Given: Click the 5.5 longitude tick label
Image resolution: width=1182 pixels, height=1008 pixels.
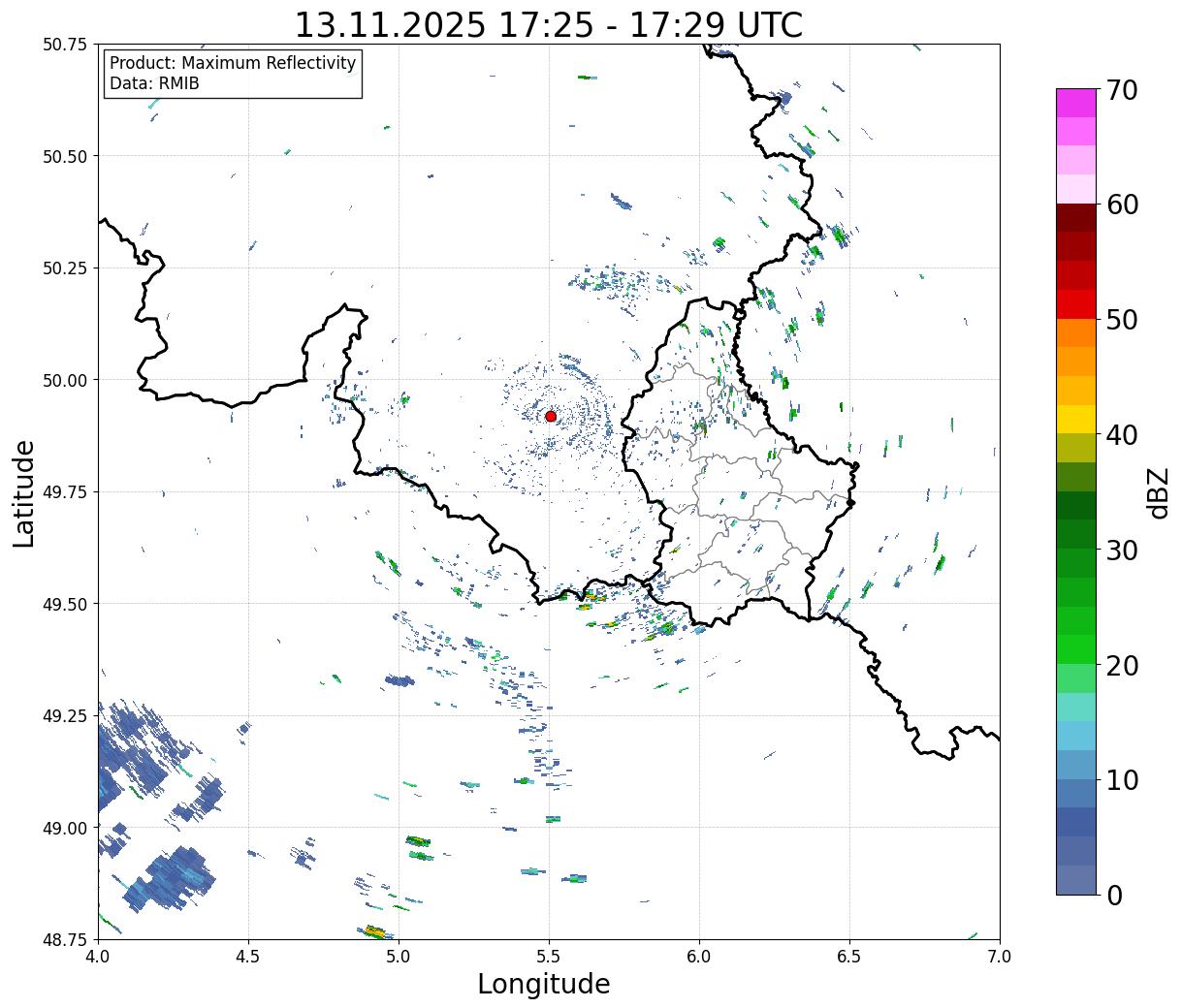Looking at the screenshot, I should 549,957.
